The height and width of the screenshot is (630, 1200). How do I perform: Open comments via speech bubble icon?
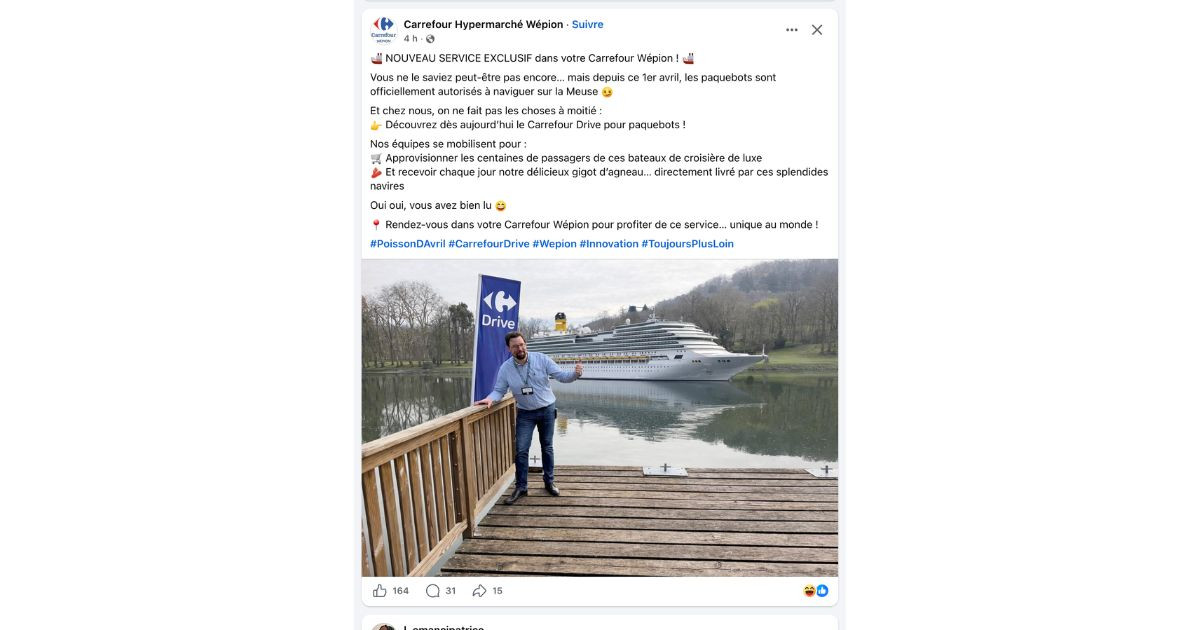point(433,591)
